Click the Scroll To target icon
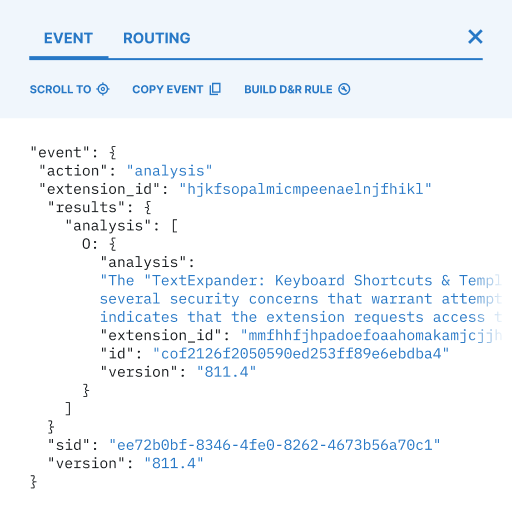This screenshot has width=512, height=512. pyautogui.click(x=103, y=89)
